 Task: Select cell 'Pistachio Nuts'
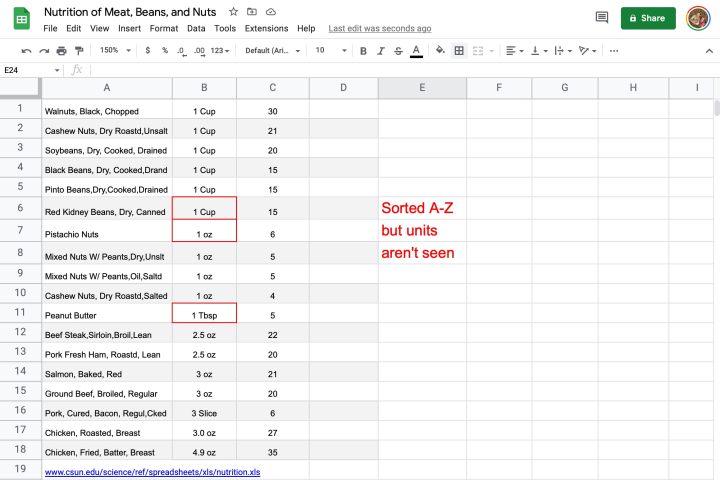point(107,231)
